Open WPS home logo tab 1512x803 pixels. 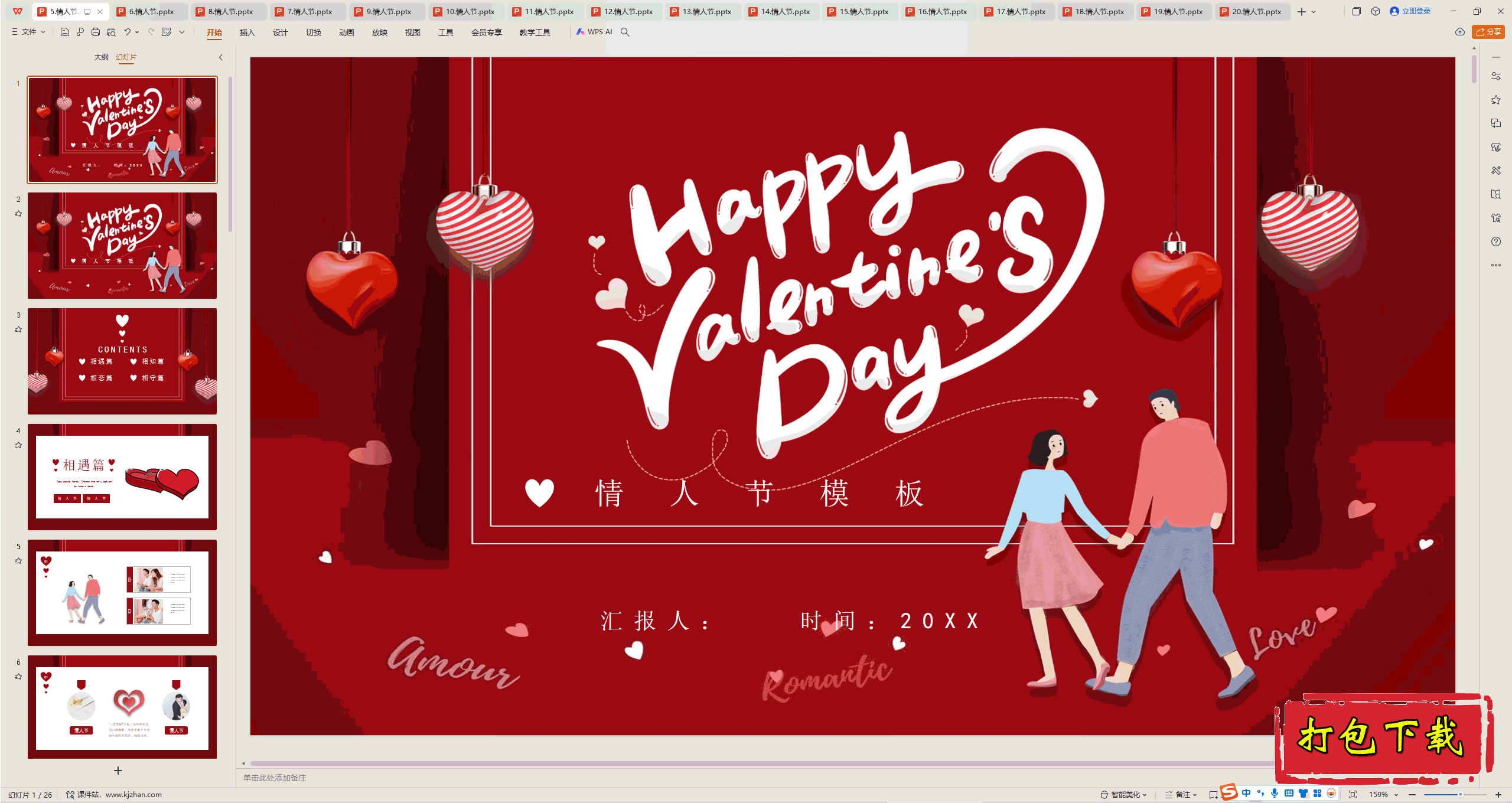[18, 11]
